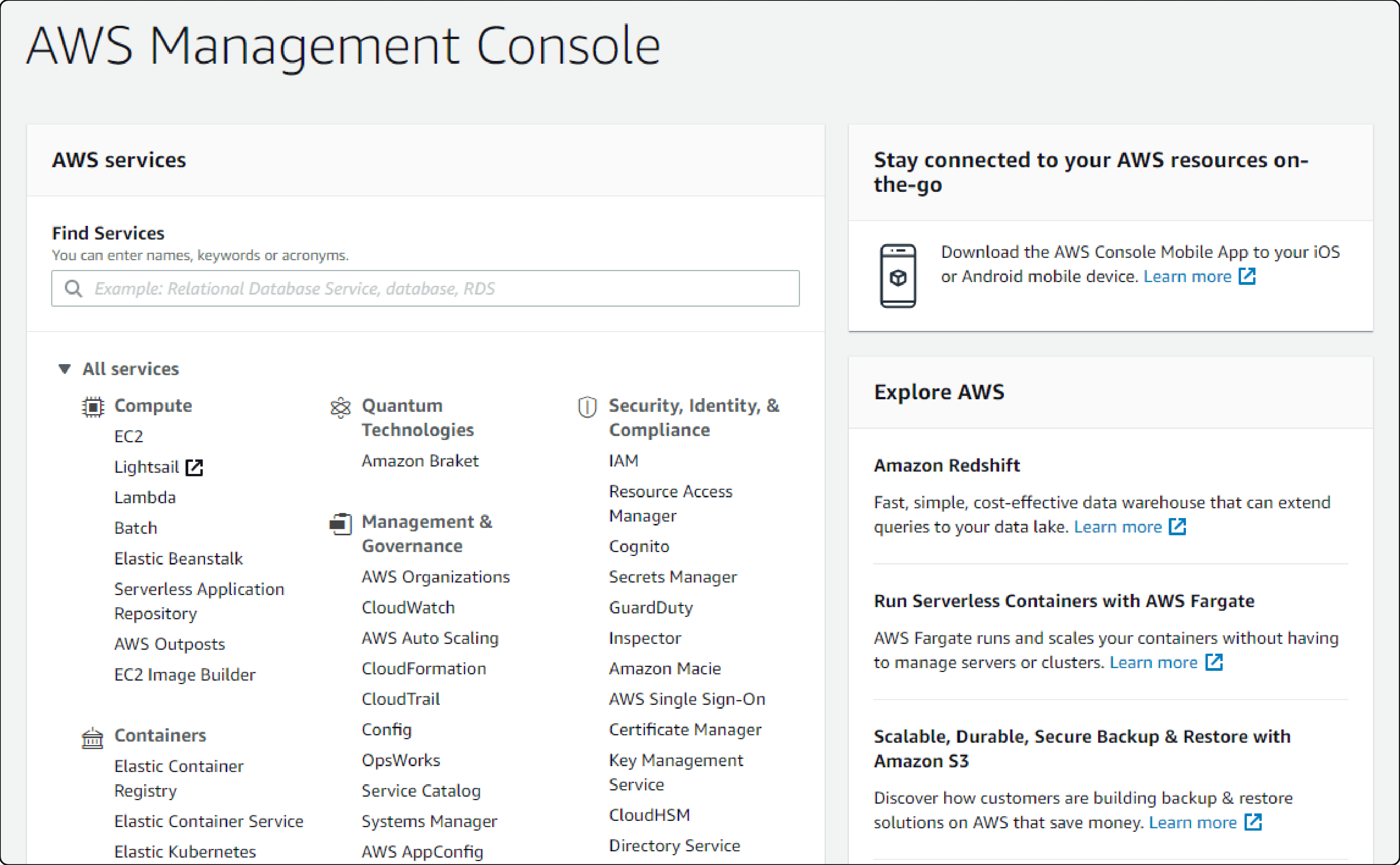Screen dimensions: 1400x865
Task: Open Key Management Service
Action: tap(676, 772)
